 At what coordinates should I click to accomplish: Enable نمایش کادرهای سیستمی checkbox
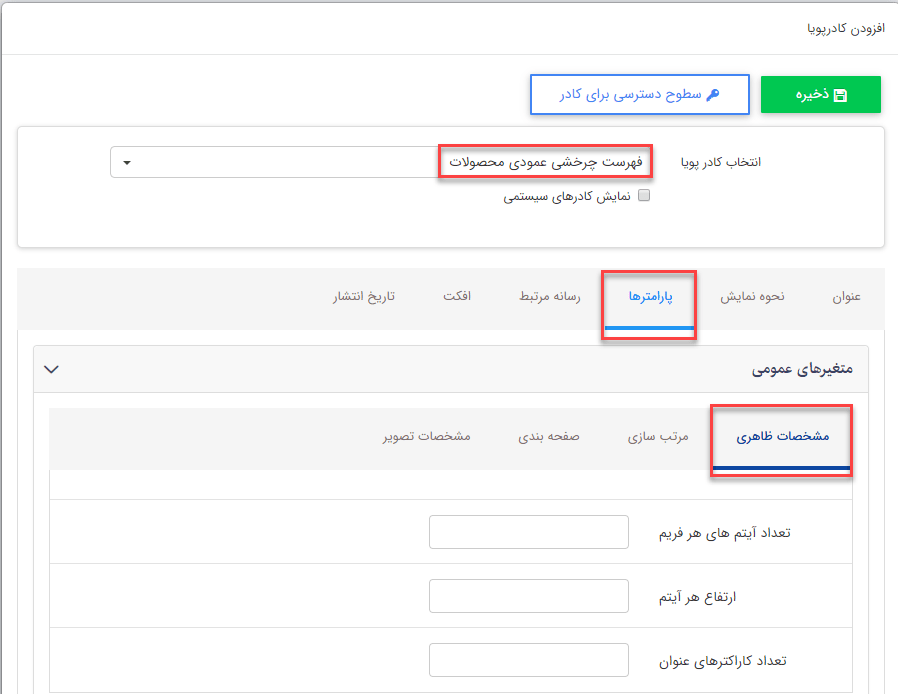[644, 194]
